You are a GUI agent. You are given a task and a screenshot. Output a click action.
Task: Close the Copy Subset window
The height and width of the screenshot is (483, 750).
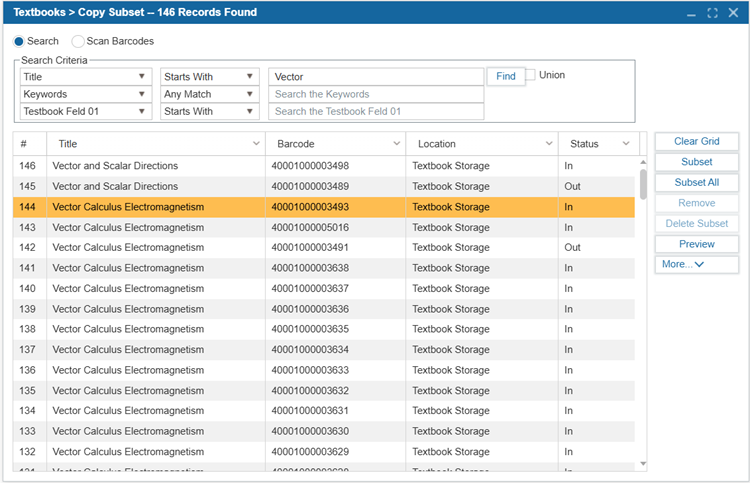coord(733,13)
